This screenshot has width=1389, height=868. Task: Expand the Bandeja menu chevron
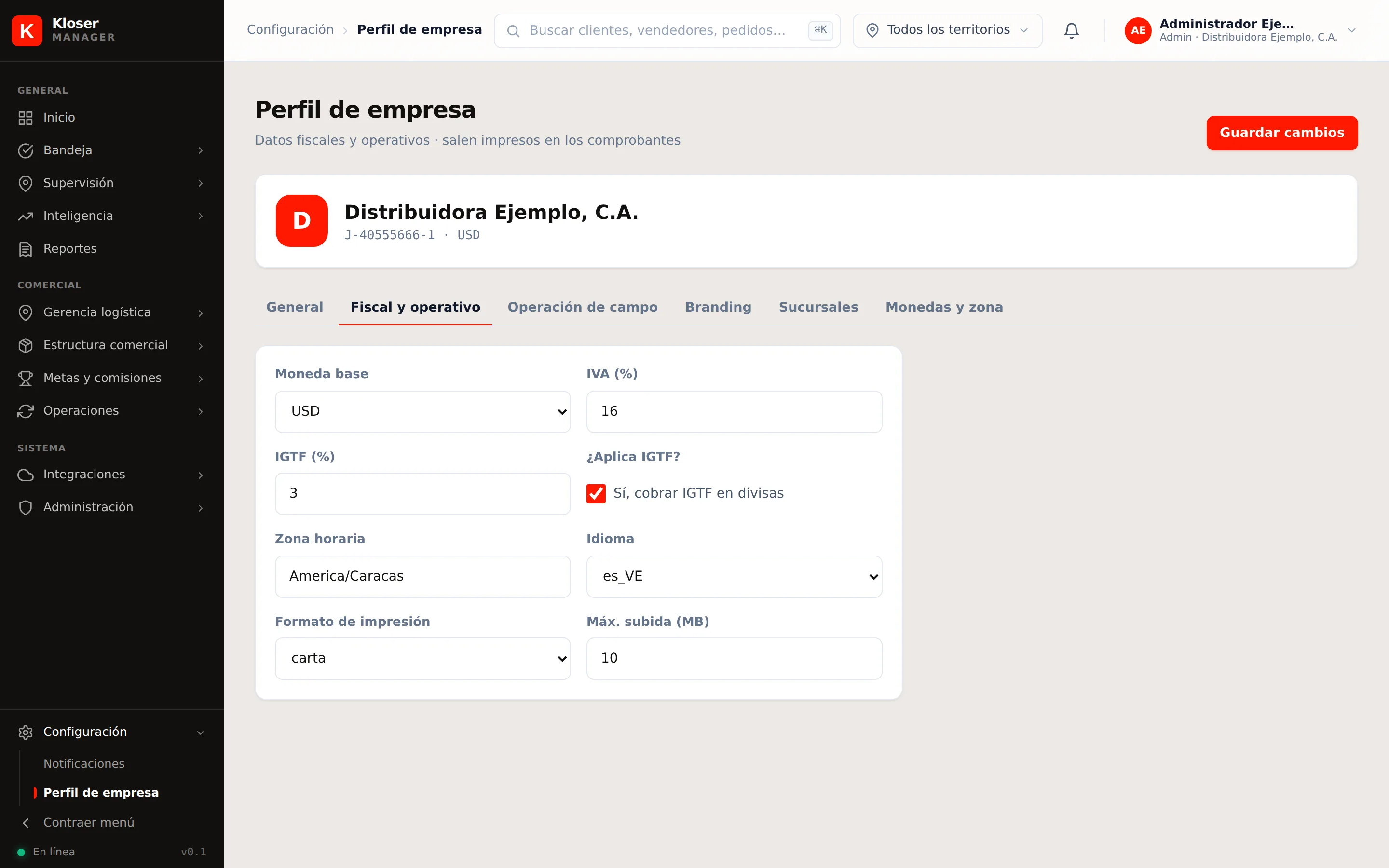click(200, 150)
